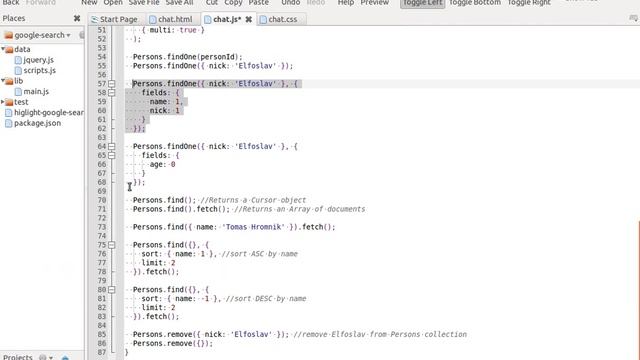Click the Paste toolbar button
This screenshot has width=640, height=360.
[x=259, y=2]
